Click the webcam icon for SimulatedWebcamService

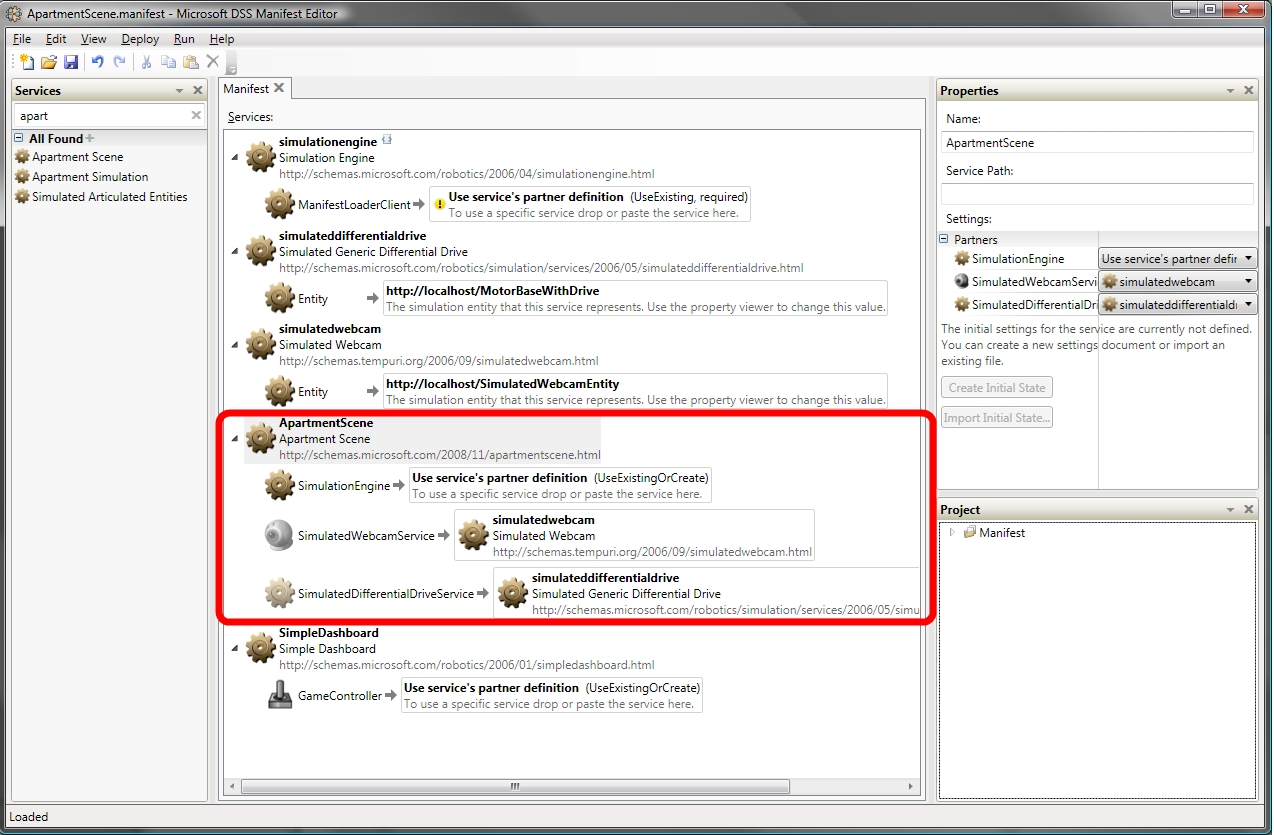[279, 535]
